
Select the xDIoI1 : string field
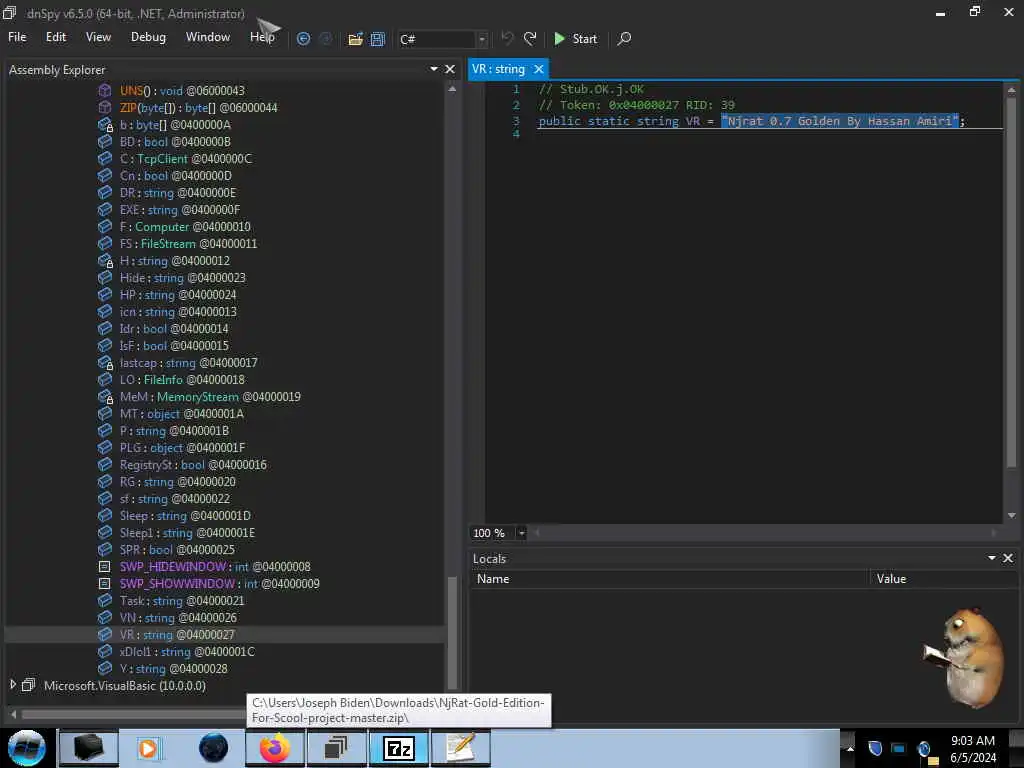click(187, 652)
